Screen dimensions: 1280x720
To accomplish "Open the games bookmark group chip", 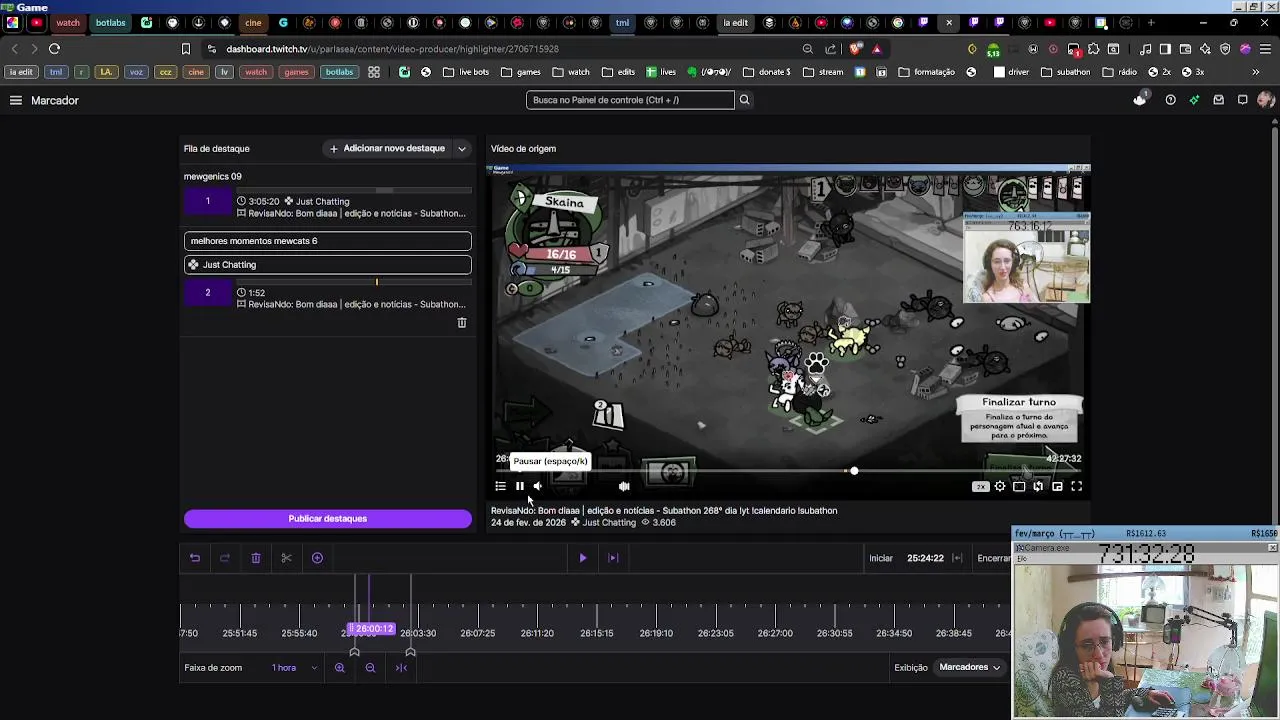I will (296, 72).
